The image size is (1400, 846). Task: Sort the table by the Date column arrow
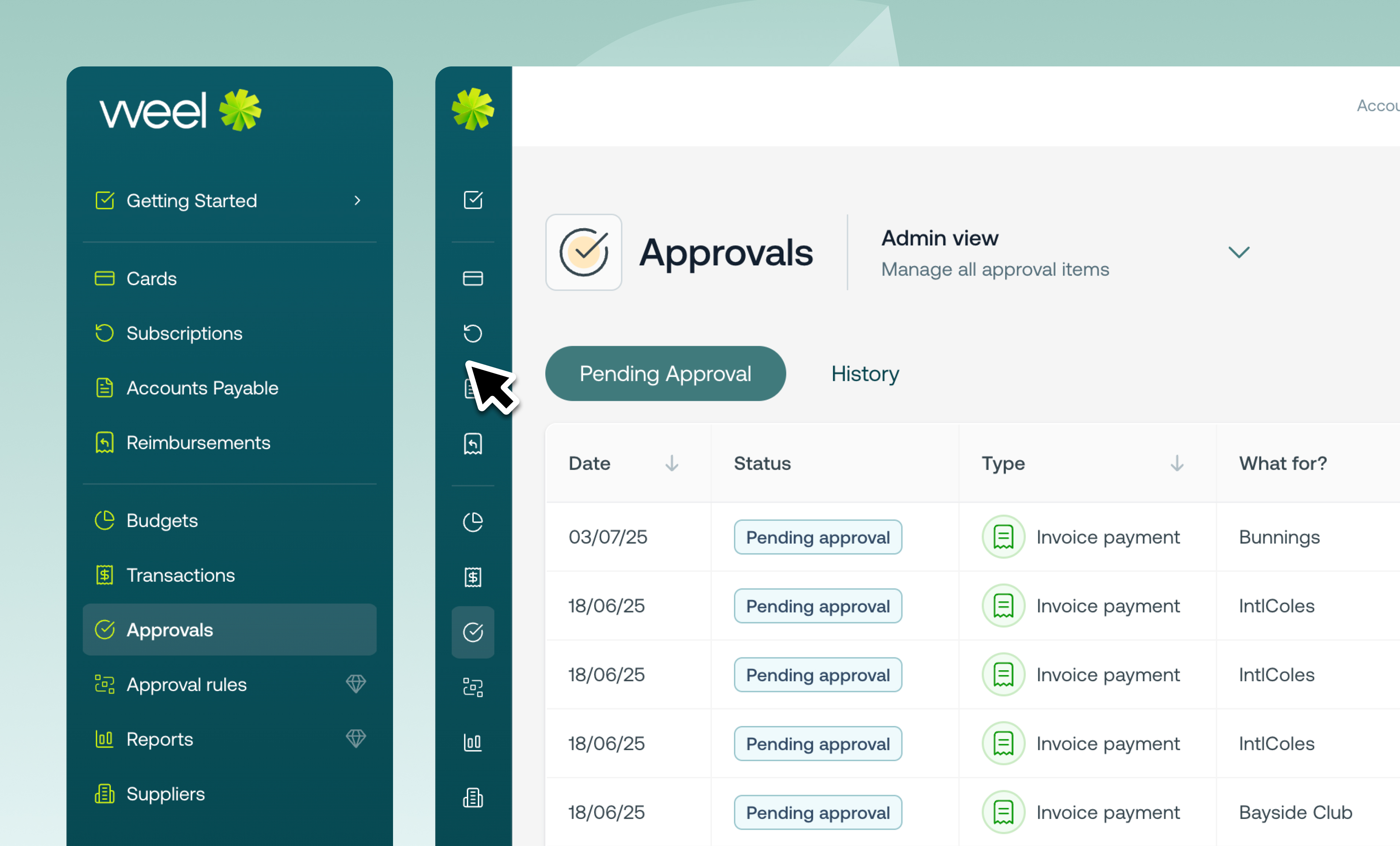pyautogui.click(x=672, y=463)
